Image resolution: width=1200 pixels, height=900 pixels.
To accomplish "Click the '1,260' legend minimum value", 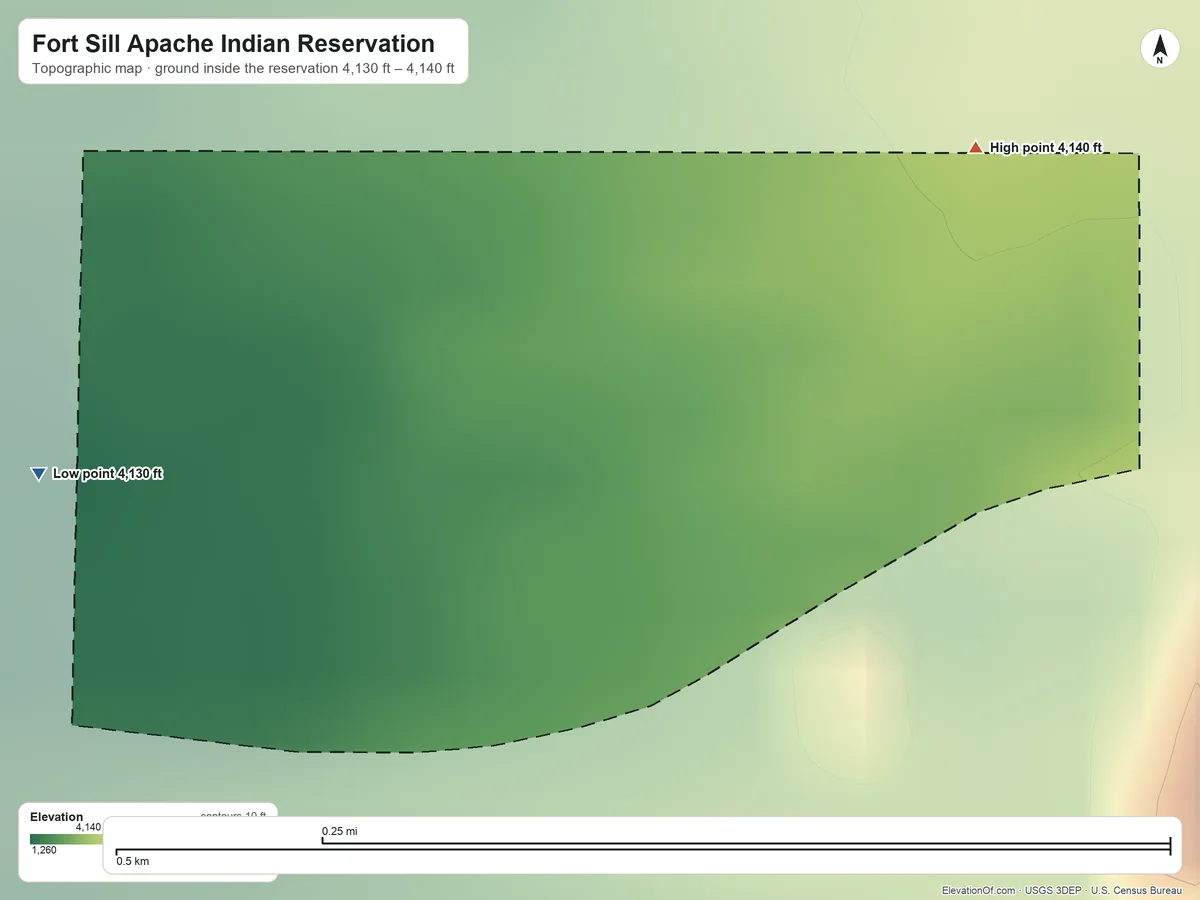I will pyautogui.click(x=44, y=851).
